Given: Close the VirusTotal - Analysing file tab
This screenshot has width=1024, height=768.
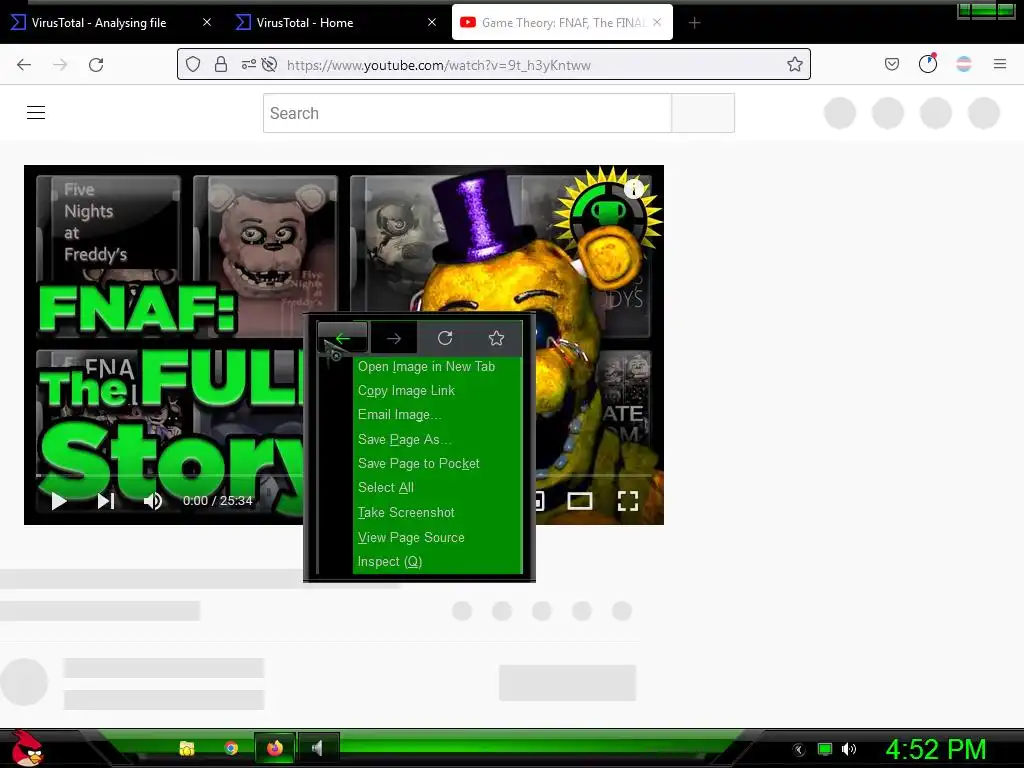Looking at the screenshot, I should click(x=207, y=22).
